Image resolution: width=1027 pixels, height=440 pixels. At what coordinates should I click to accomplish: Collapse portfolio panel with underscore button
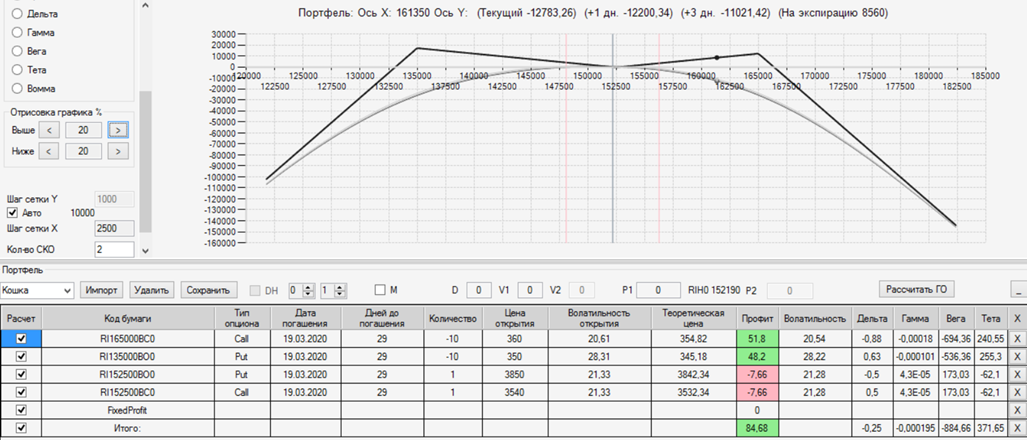(1018, 289)
